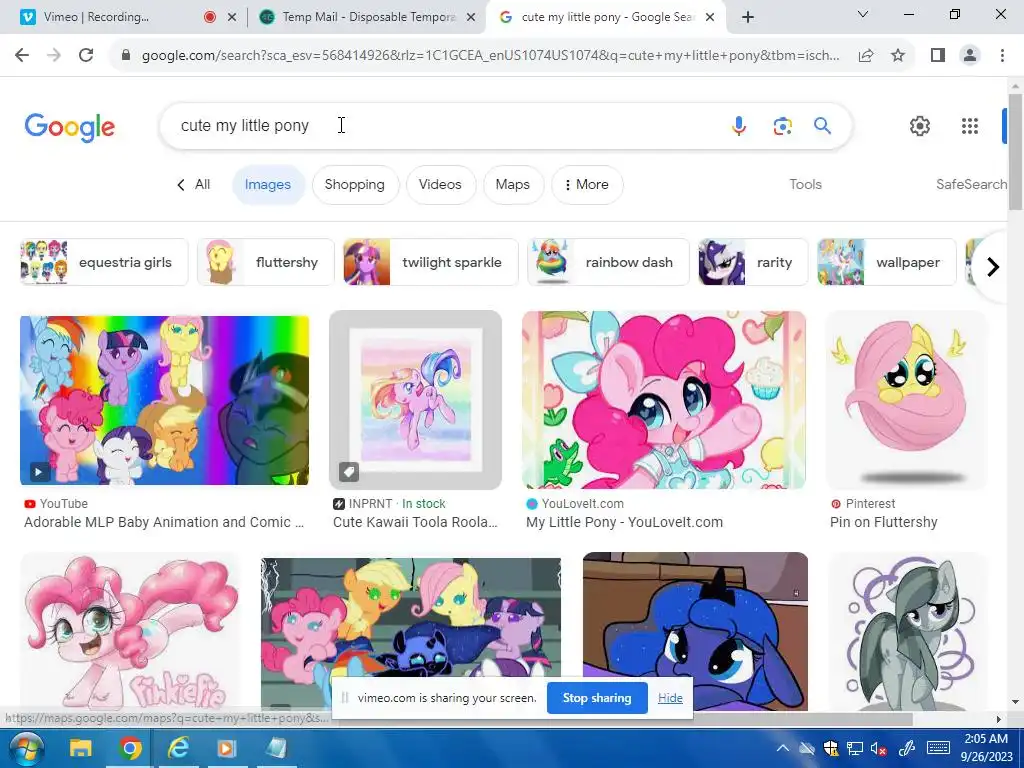Open Adorable MLP Baby Animation thumbnail
The height and width of the screenshot is (768, 1024).
tap(165, 400)
